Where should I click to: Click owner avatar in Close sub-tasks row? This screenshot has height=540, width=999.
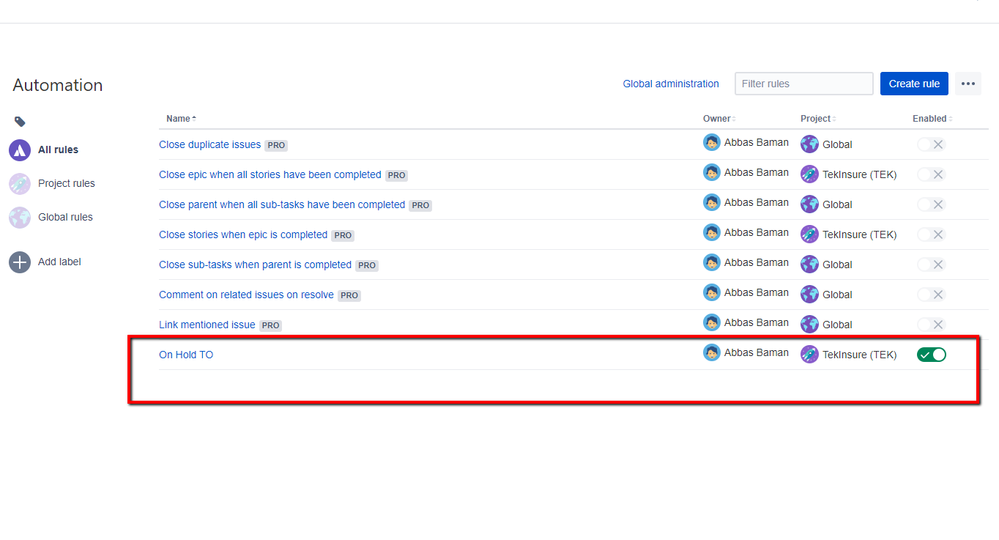click(x=712, y=262)
